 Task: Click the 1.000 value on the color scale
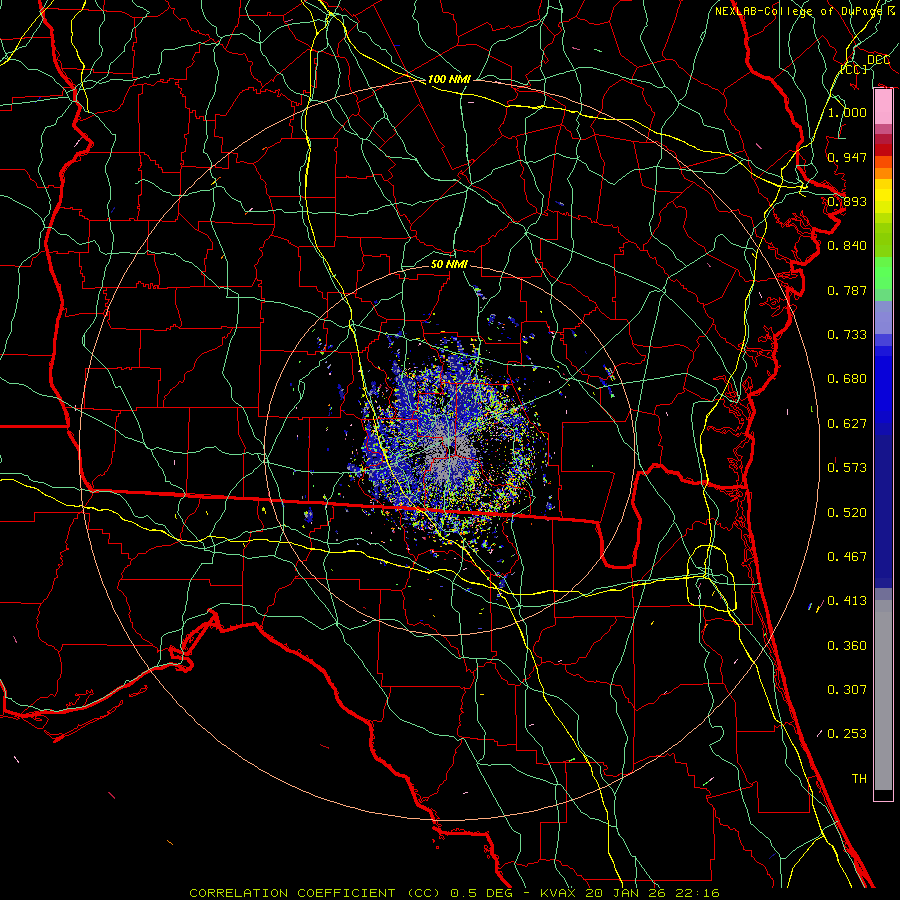point(847,112)
